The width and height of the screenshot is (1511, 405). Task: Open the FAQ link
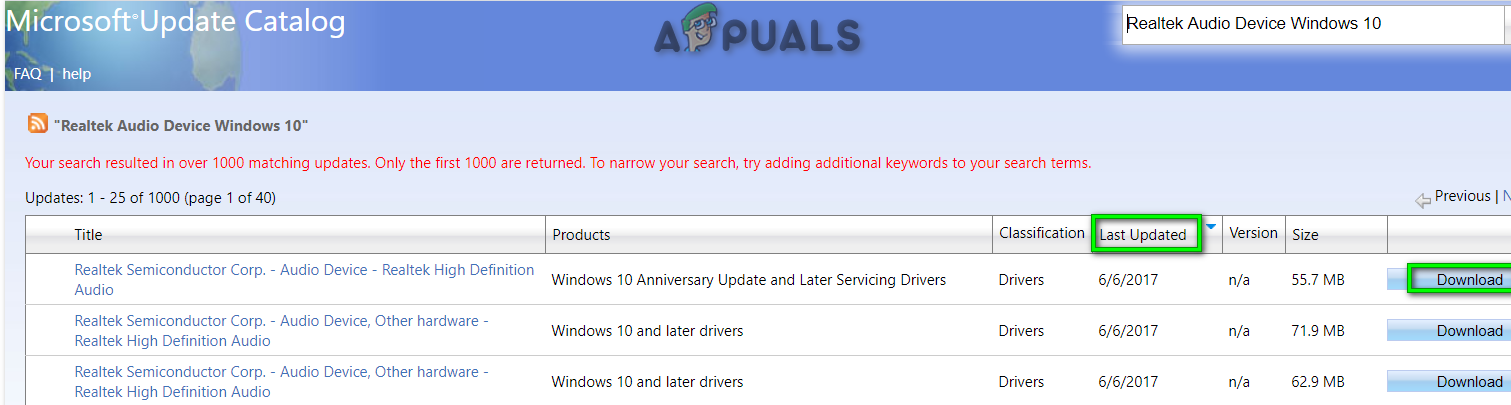tap(28, 74)
